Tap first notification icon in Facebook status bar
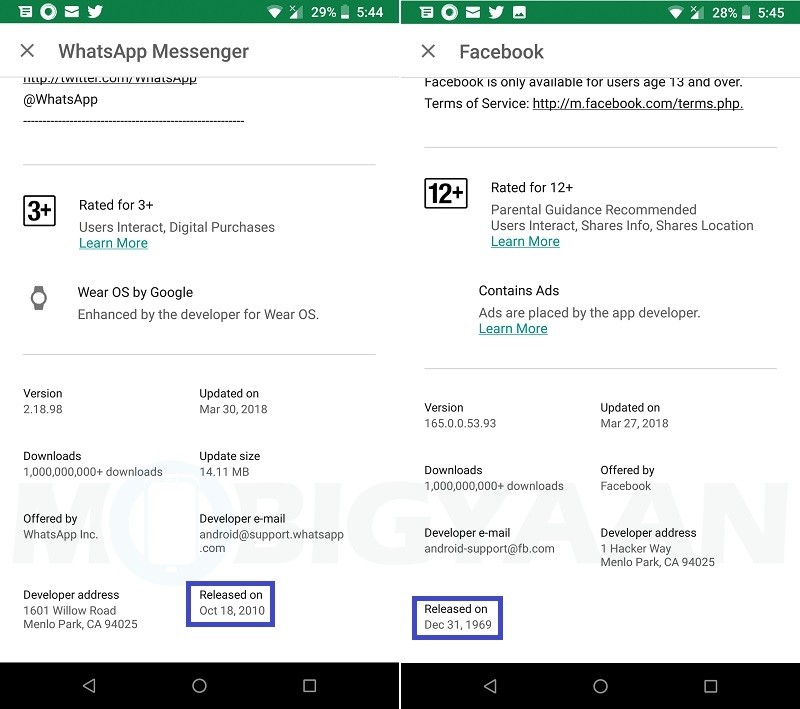The image size is (800, 709). [x=427, y=12]
